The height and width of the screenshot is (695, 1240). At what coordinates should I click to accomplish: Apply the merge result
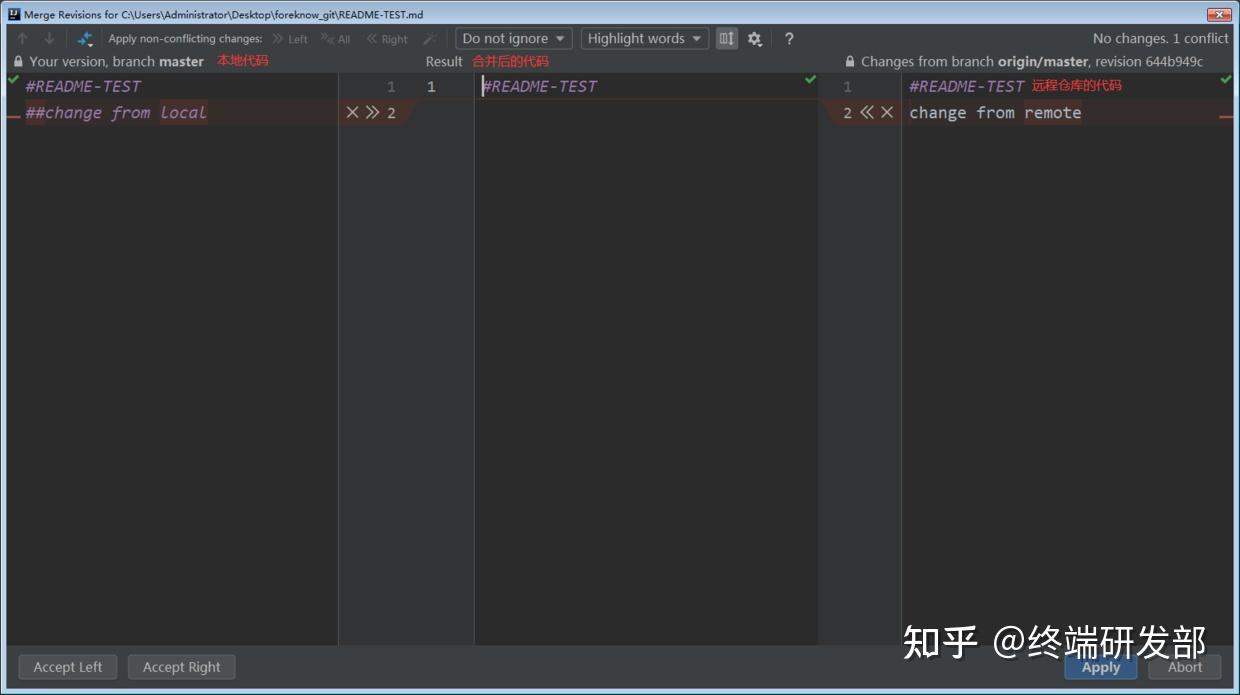(x=1100, y=667)
